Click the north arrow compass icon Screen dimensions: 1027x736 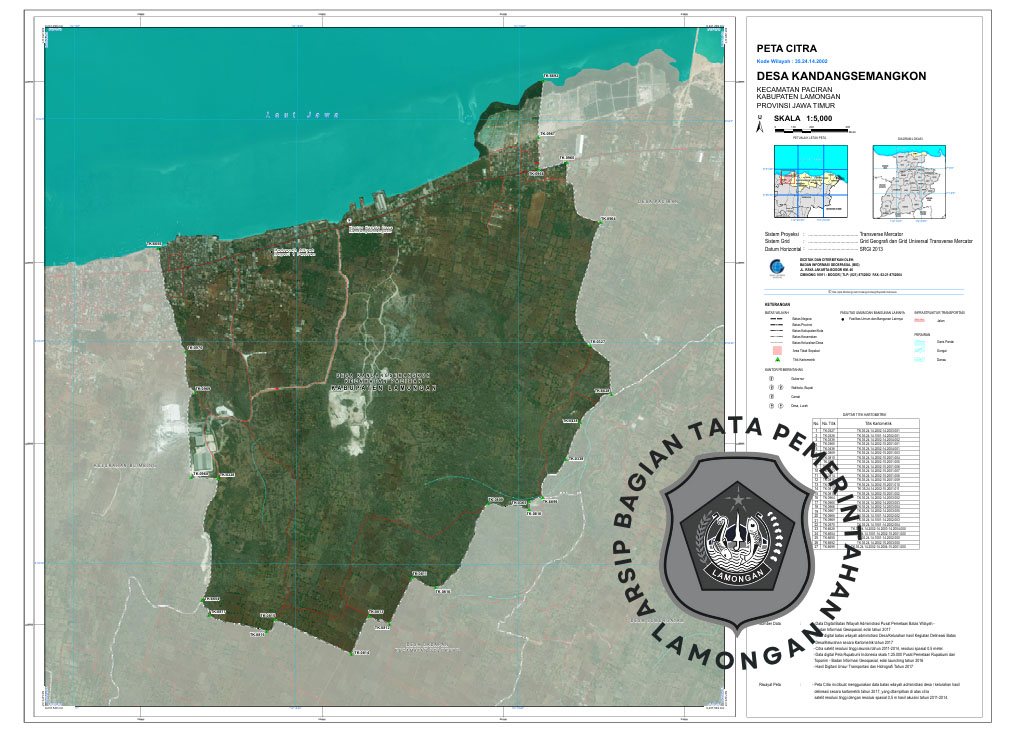point(761,125)
